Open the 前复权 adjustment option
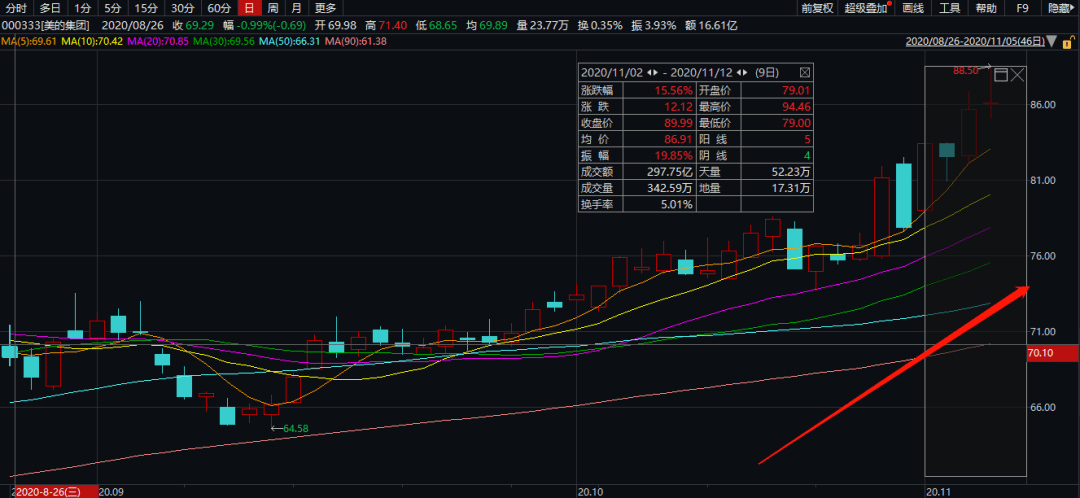Viewport: 1080px width, 498px height. [x=818, y=8]
